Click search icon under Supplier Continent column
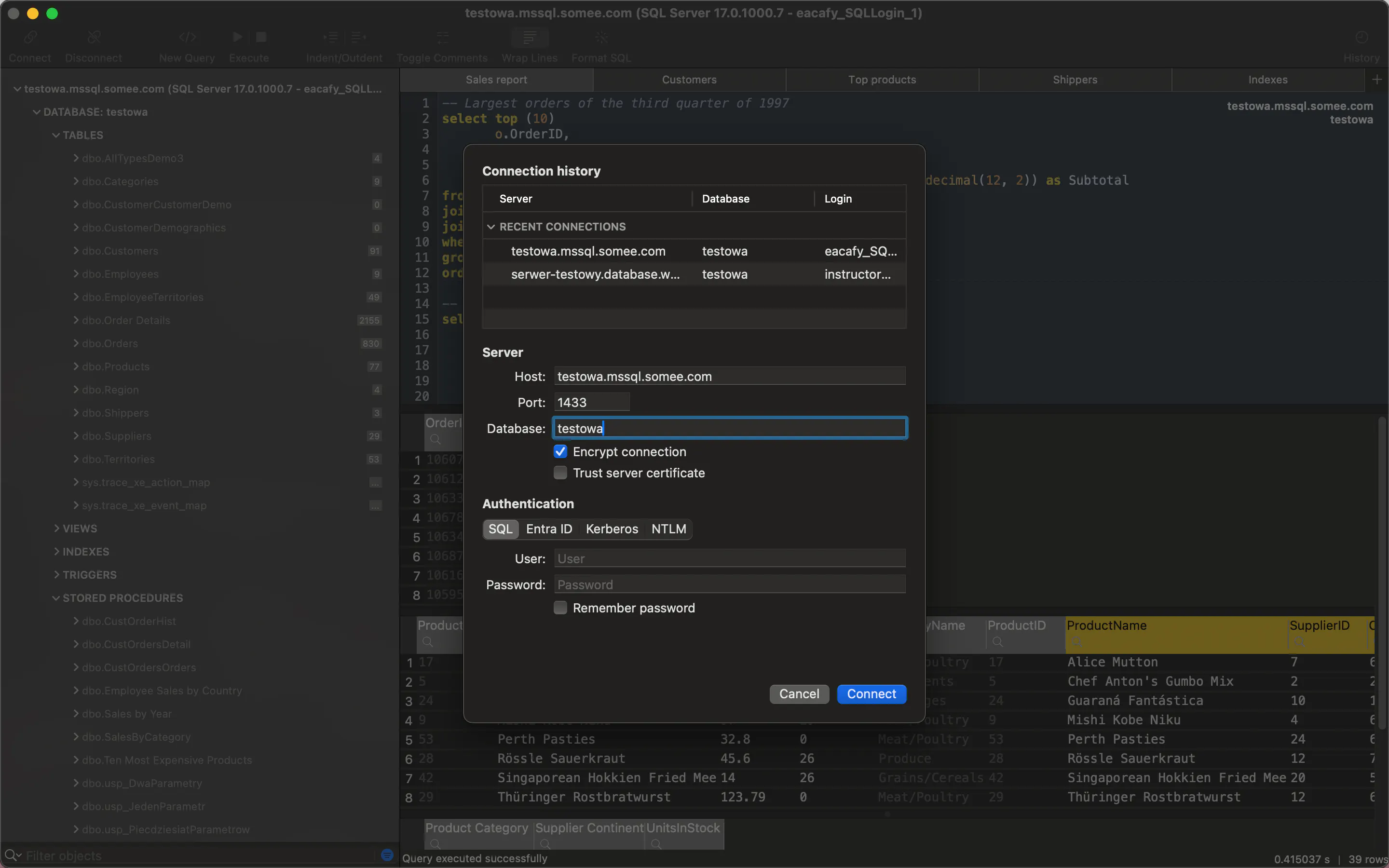 545,843
